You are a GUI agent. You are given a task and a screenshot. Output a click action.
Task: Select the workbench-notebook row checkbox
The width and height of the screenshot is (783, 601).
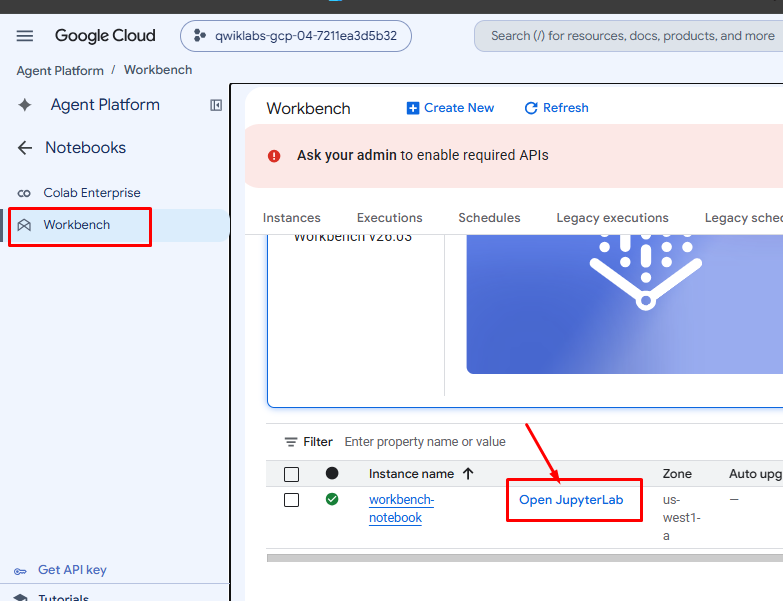click(292, 500)
